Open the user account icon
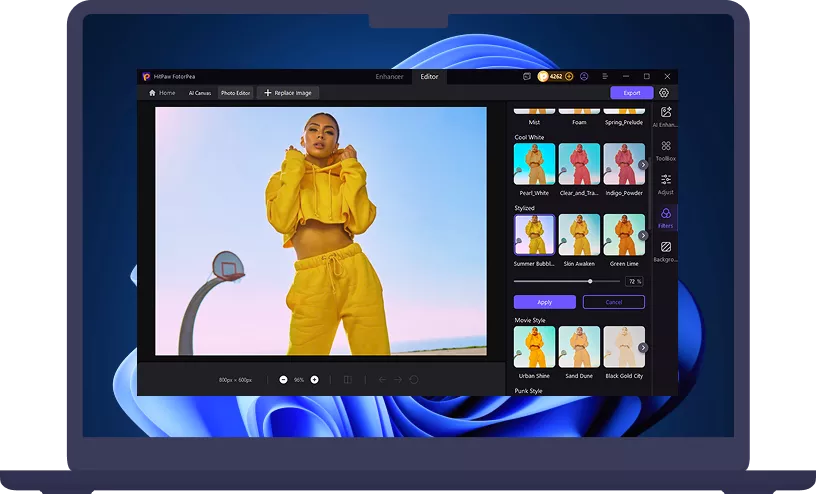Image resolution: width=816 pixels, height=494 pixels. coord(584,76)
